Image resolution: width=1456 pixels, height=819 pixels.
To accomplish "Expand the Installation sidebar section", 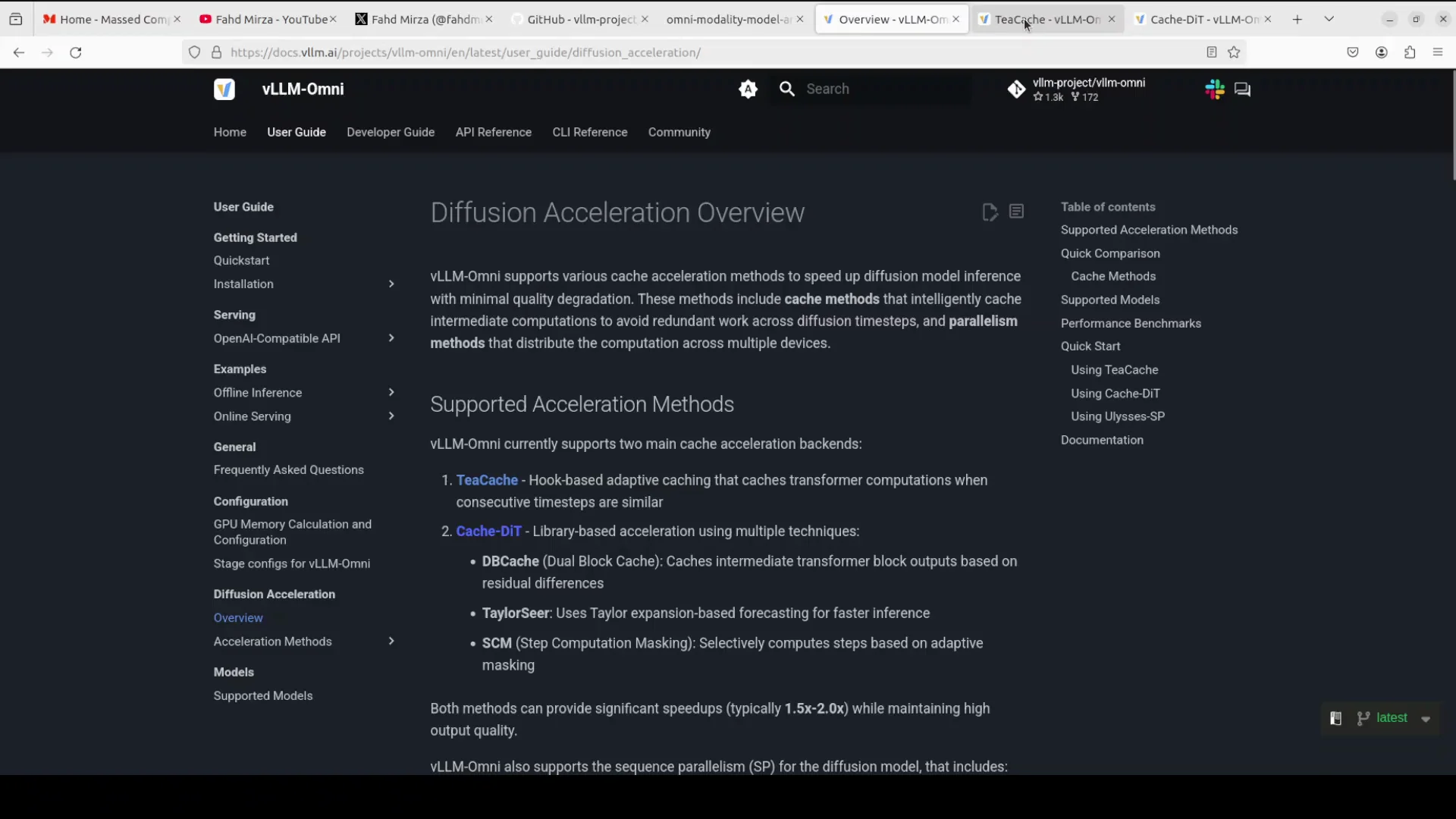I will [391, 284].
